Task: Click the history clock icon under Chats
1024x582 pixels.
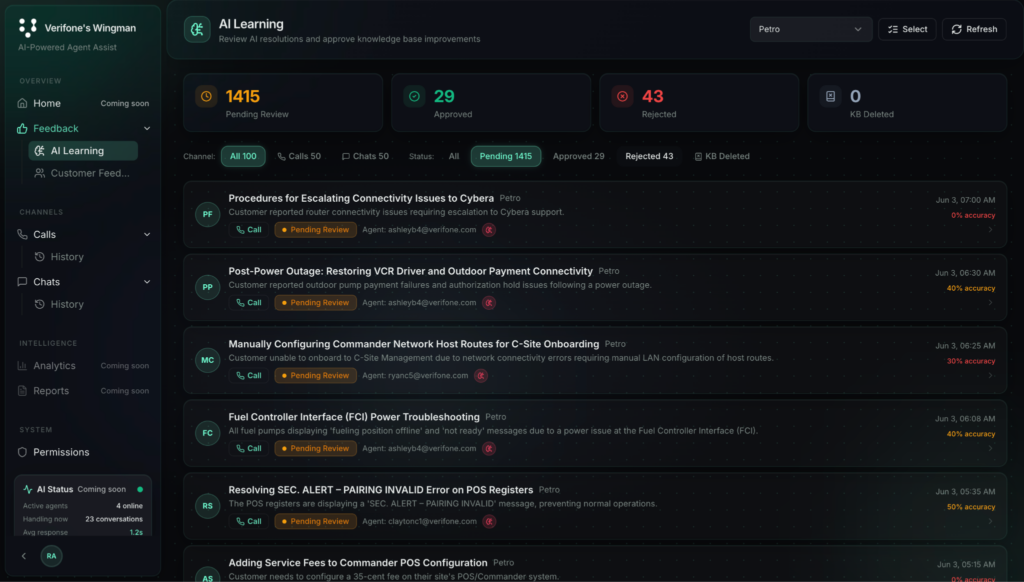Action: 39,304
